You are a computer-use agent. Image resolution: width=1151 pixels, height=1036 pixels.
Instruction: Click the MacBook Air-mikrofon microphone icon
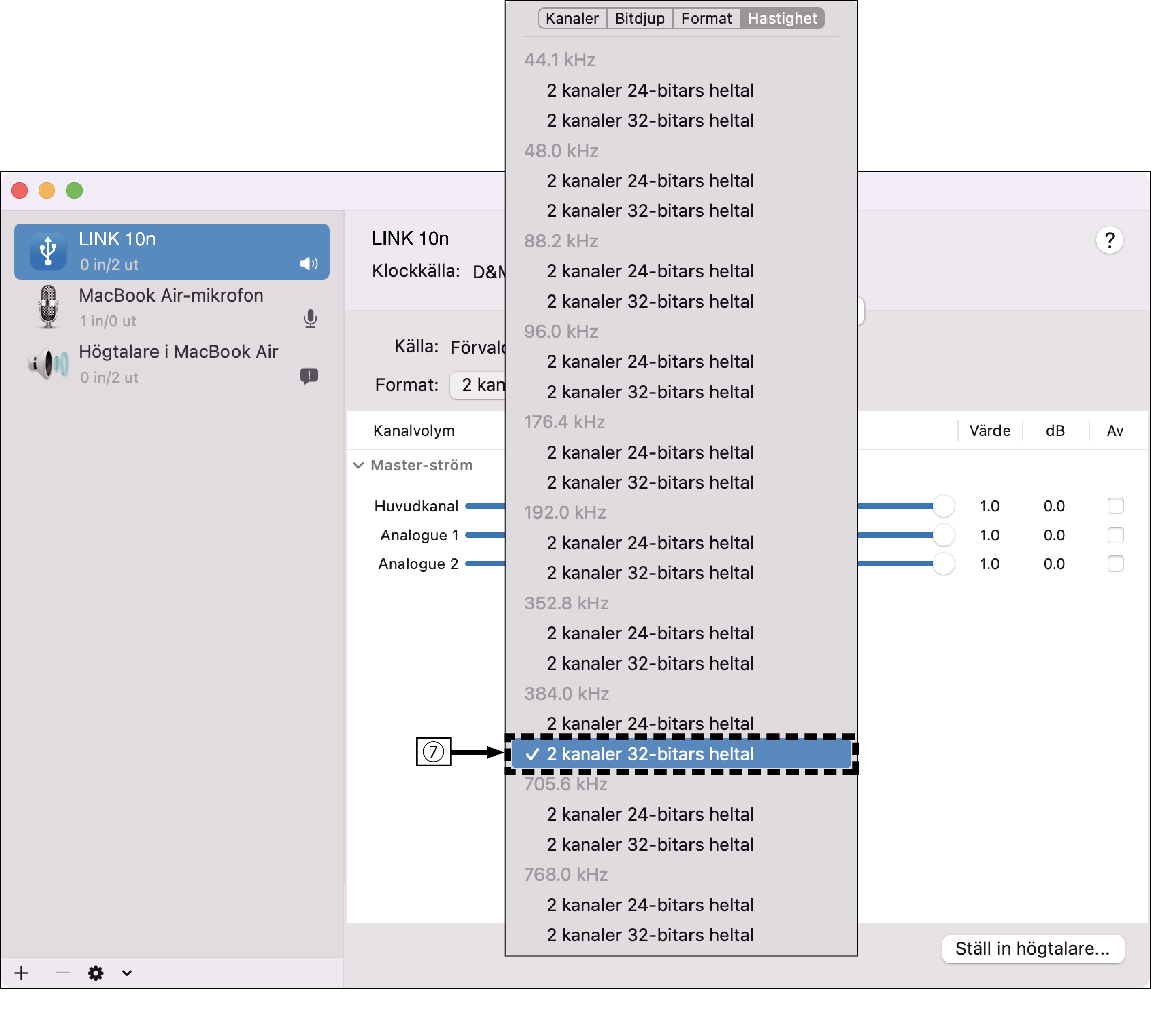pos(48,308)
